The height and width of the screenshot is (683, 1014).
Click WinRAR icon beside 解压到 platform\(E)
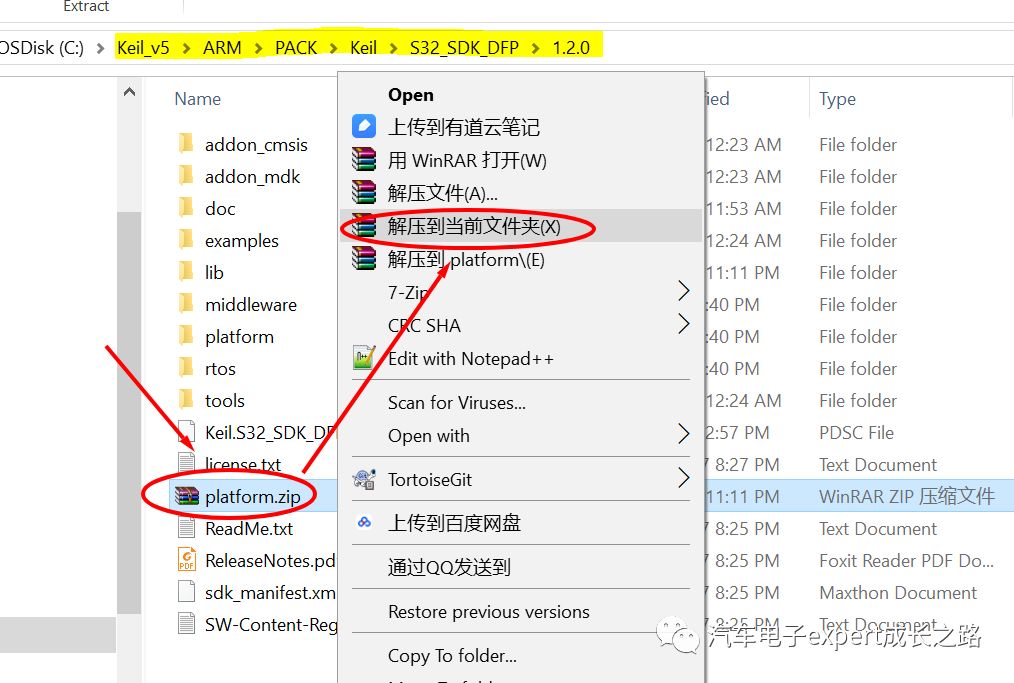click(x=363, y=259)
